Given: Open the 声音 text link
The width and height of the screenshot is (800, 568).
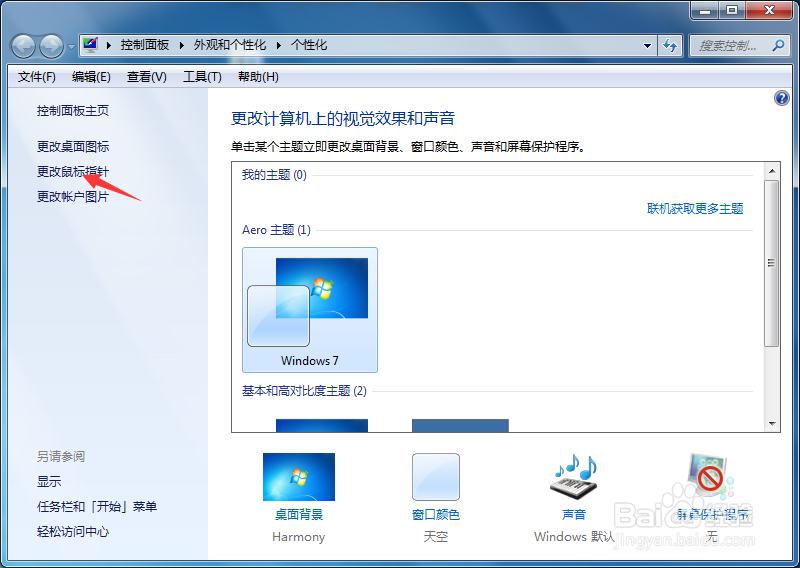Looking at the screenshot, I should click(574, 514).
